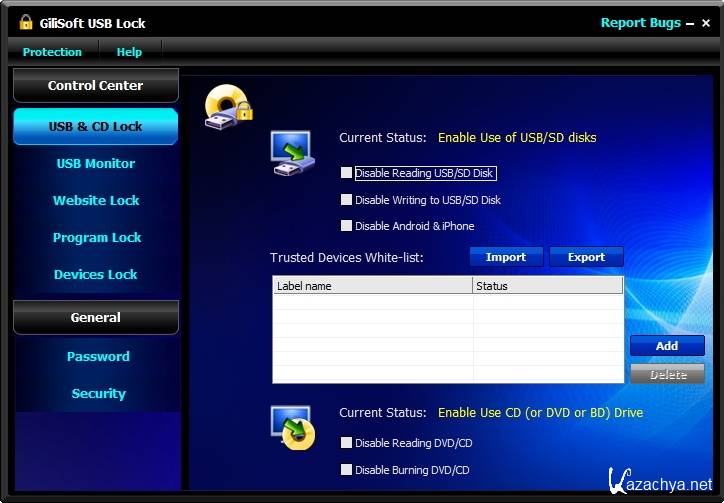Collapse the General section header
This screenshot has height=503, width=724.
[95, 318]
